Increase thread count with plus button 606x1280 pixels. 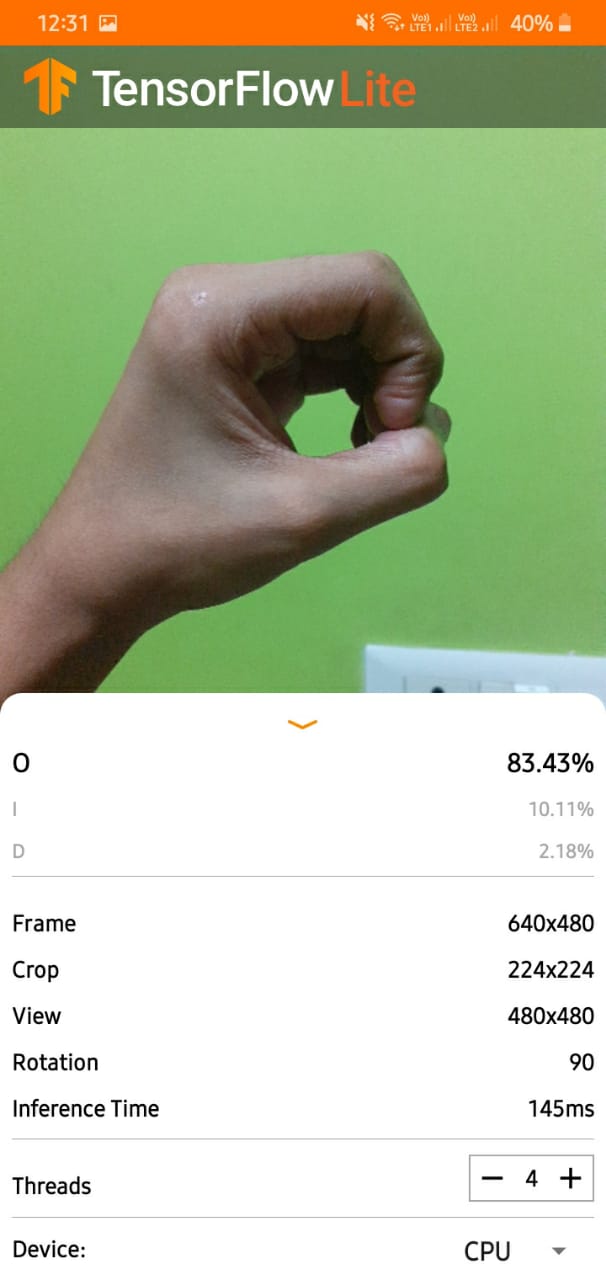coord(570,1178)
